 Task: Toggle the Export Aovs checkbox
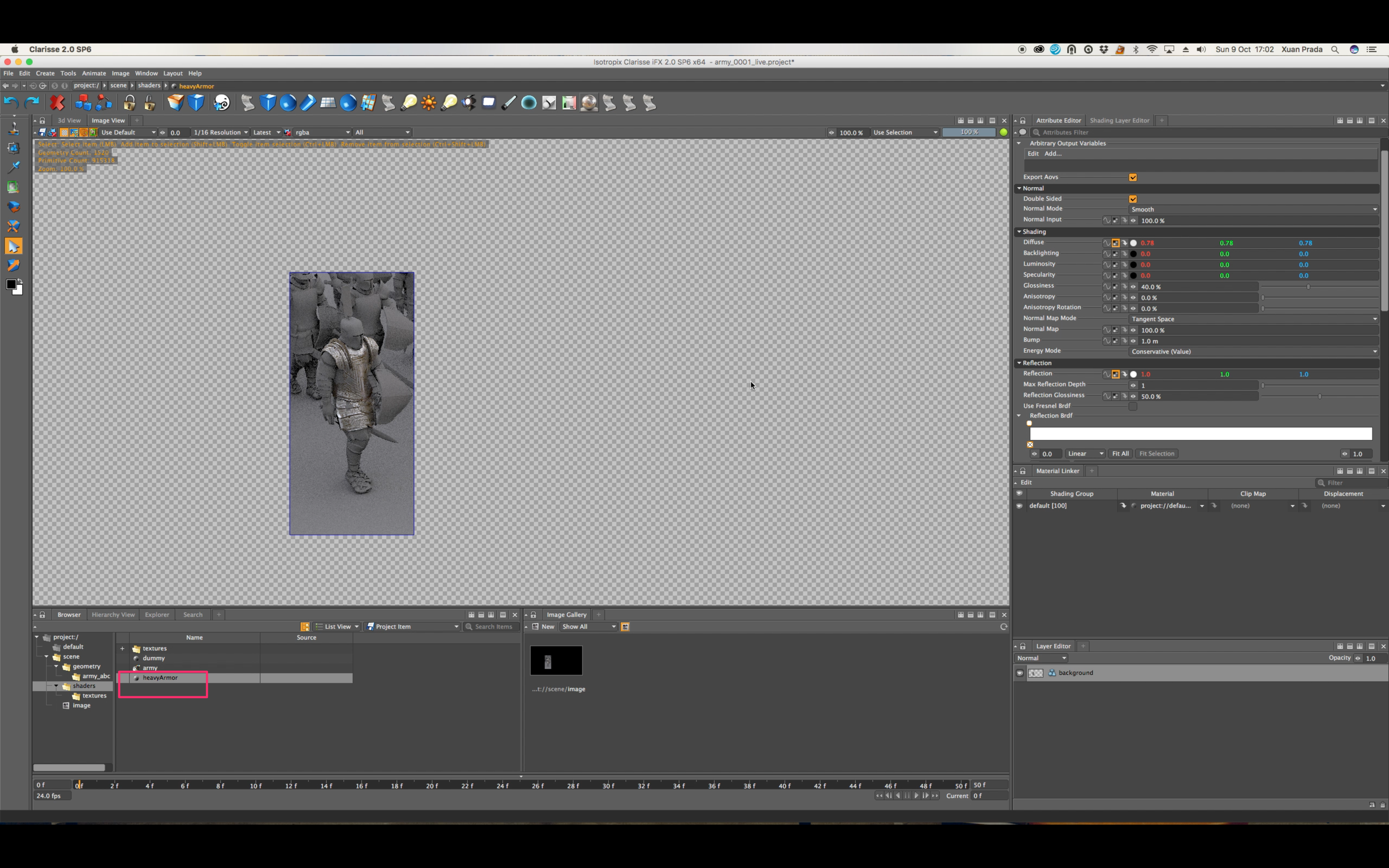click(x=1133, y=177)
